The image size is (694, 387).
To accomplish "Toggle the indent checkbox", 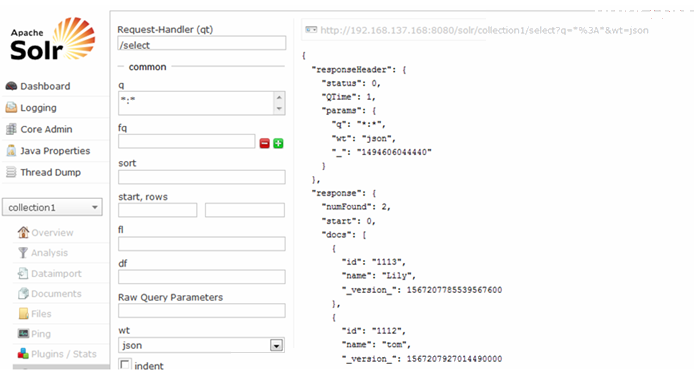I will coord(125,365).
